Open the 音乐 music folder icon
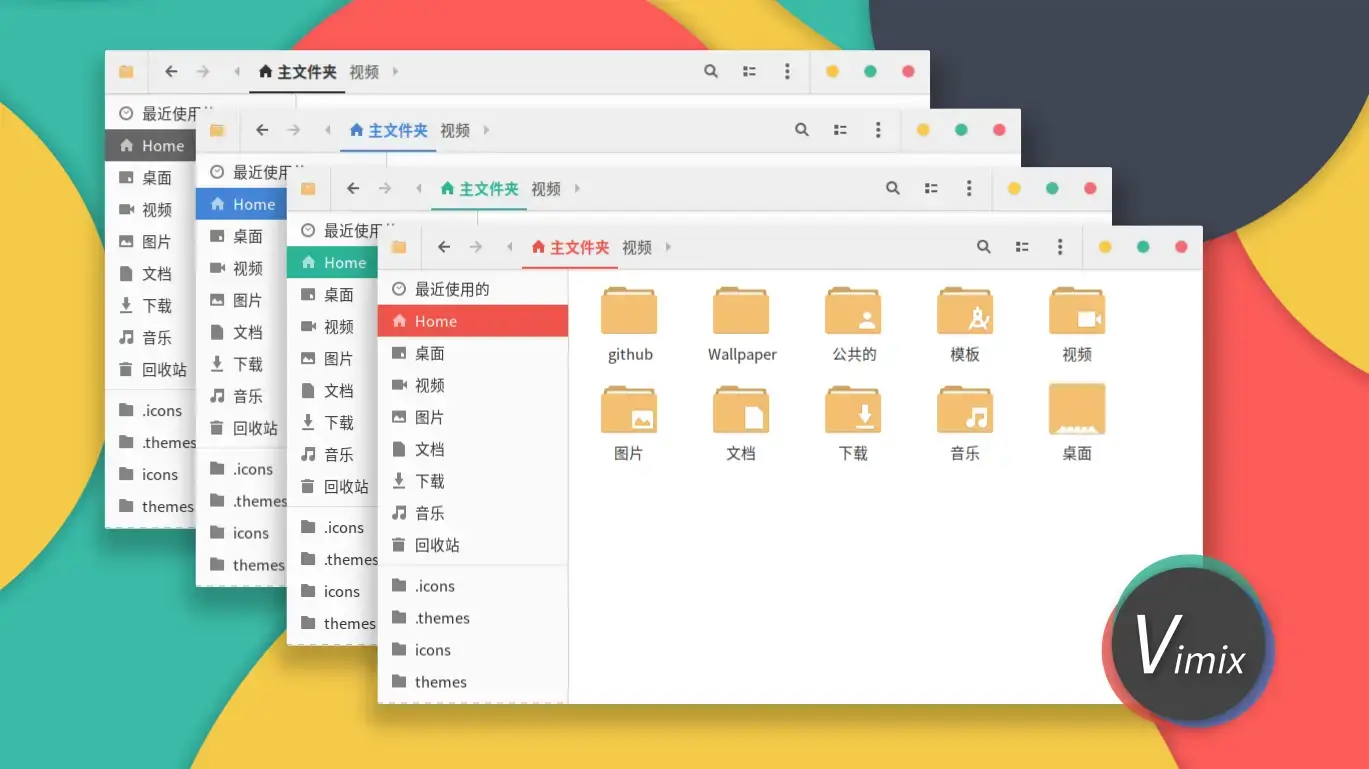The width and height of the screenshot is (1369, 769). [x=964, y=412]
